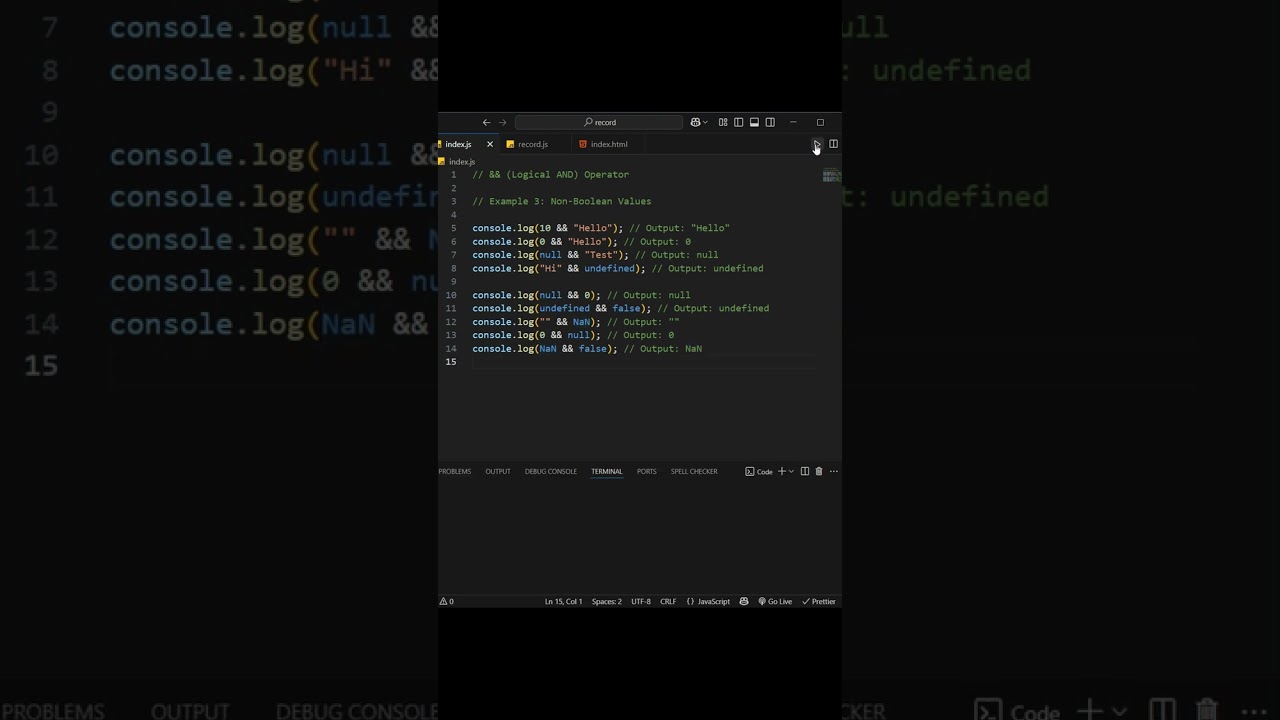Open Customize Layout icon
The image size is (1280, 720).
click(x=723, y=122)
